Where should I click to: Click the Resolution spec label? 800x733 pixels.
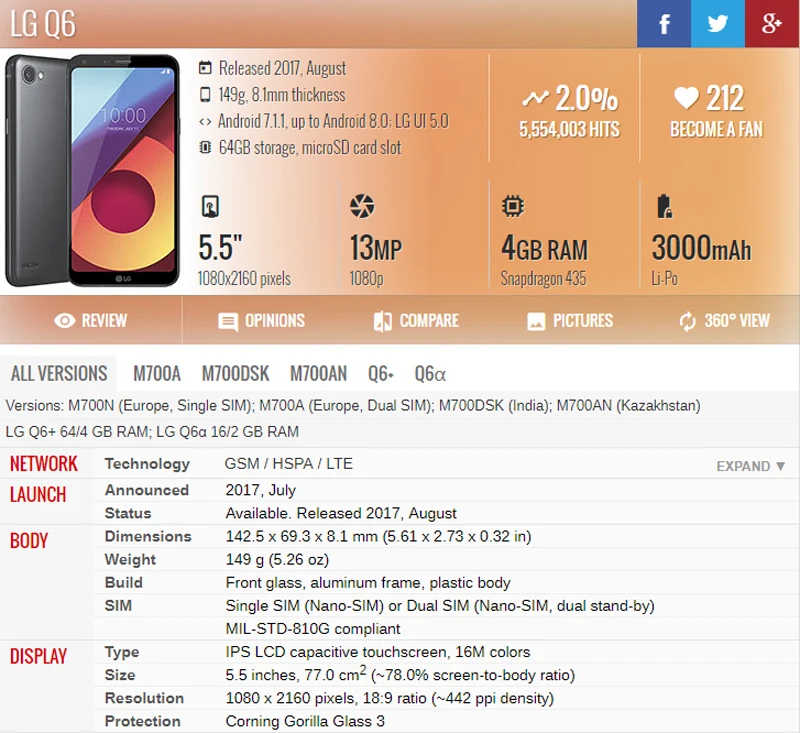click(x=144, y=698)
